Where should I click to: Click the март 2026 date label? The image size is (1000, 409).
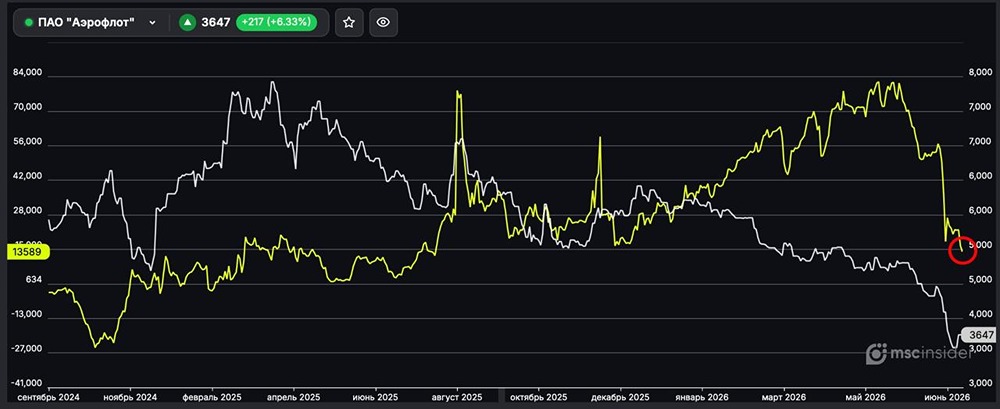tap(783, 397)
